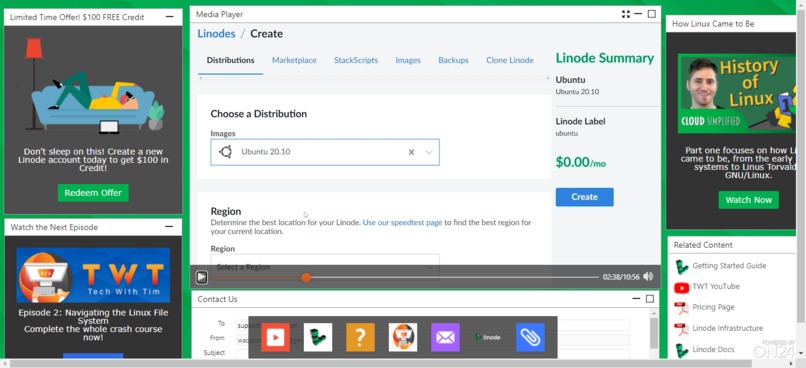Open the Images tab
This screenshot has height=368, width=806.
pyautogui.click(x=408, y=60)
